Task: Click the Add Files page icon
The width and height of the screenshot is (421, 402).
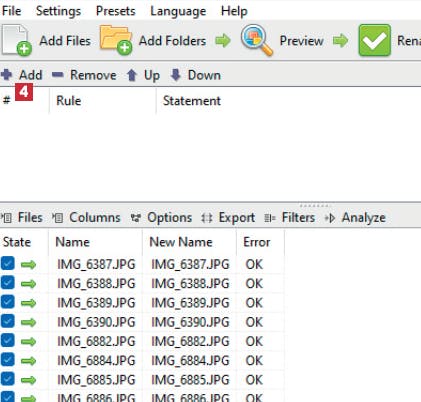Action: coord(17,40)
